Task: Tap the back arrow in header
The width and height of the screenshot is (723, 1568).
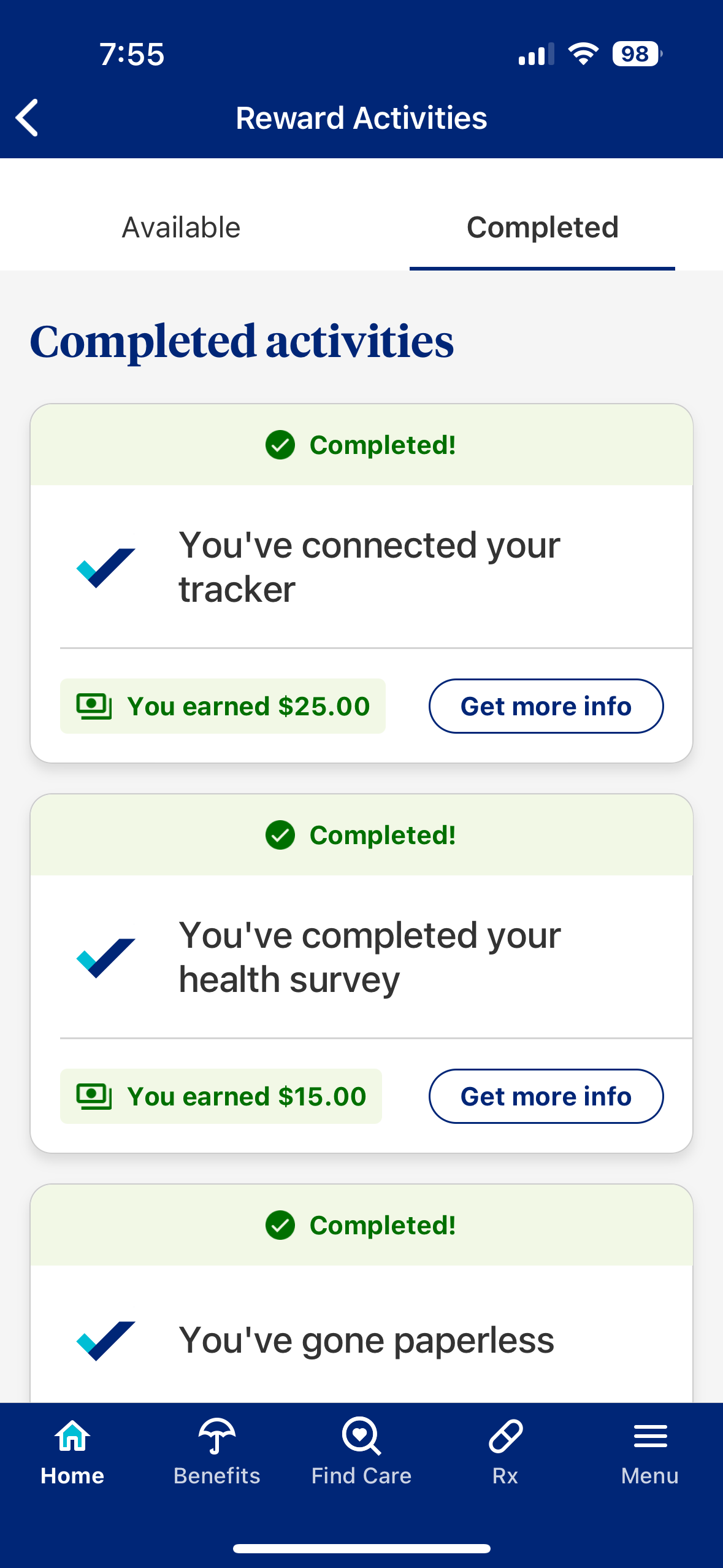Action: (x=28, y=118)
